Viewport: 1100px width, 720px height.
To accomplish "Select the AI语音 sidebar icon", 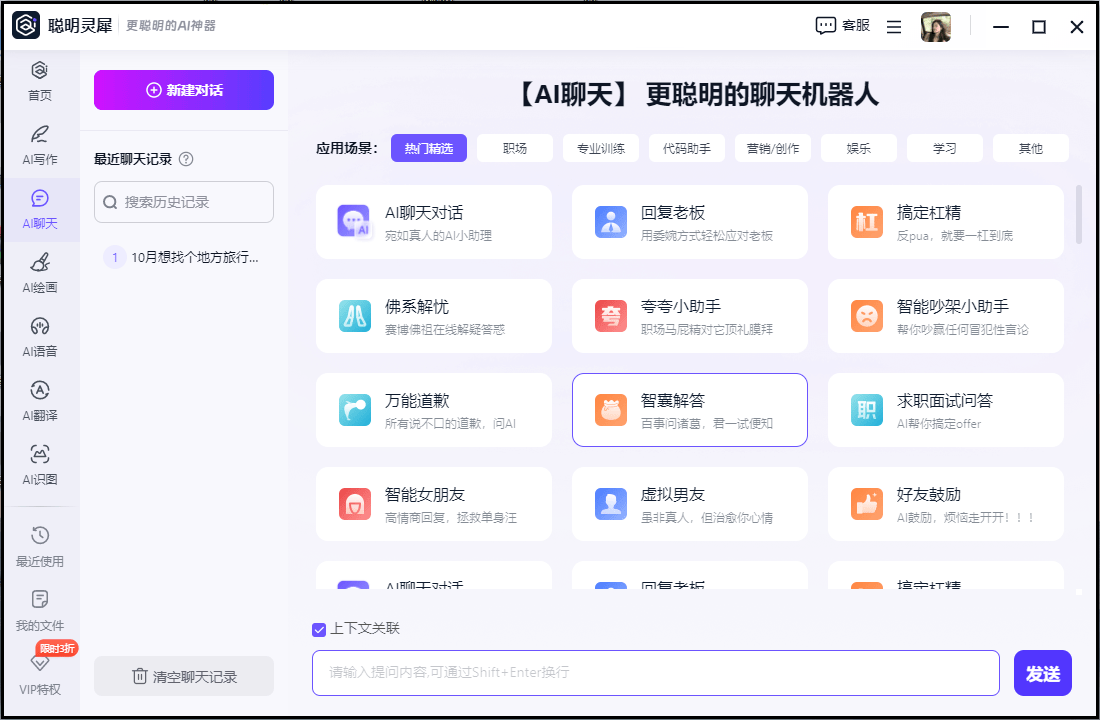I will coord(40,327).
